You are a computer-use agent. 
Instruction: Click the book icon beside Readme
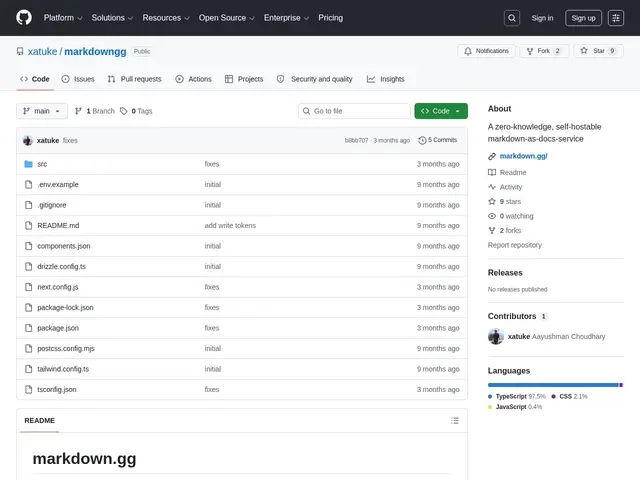tap(492, 172)
